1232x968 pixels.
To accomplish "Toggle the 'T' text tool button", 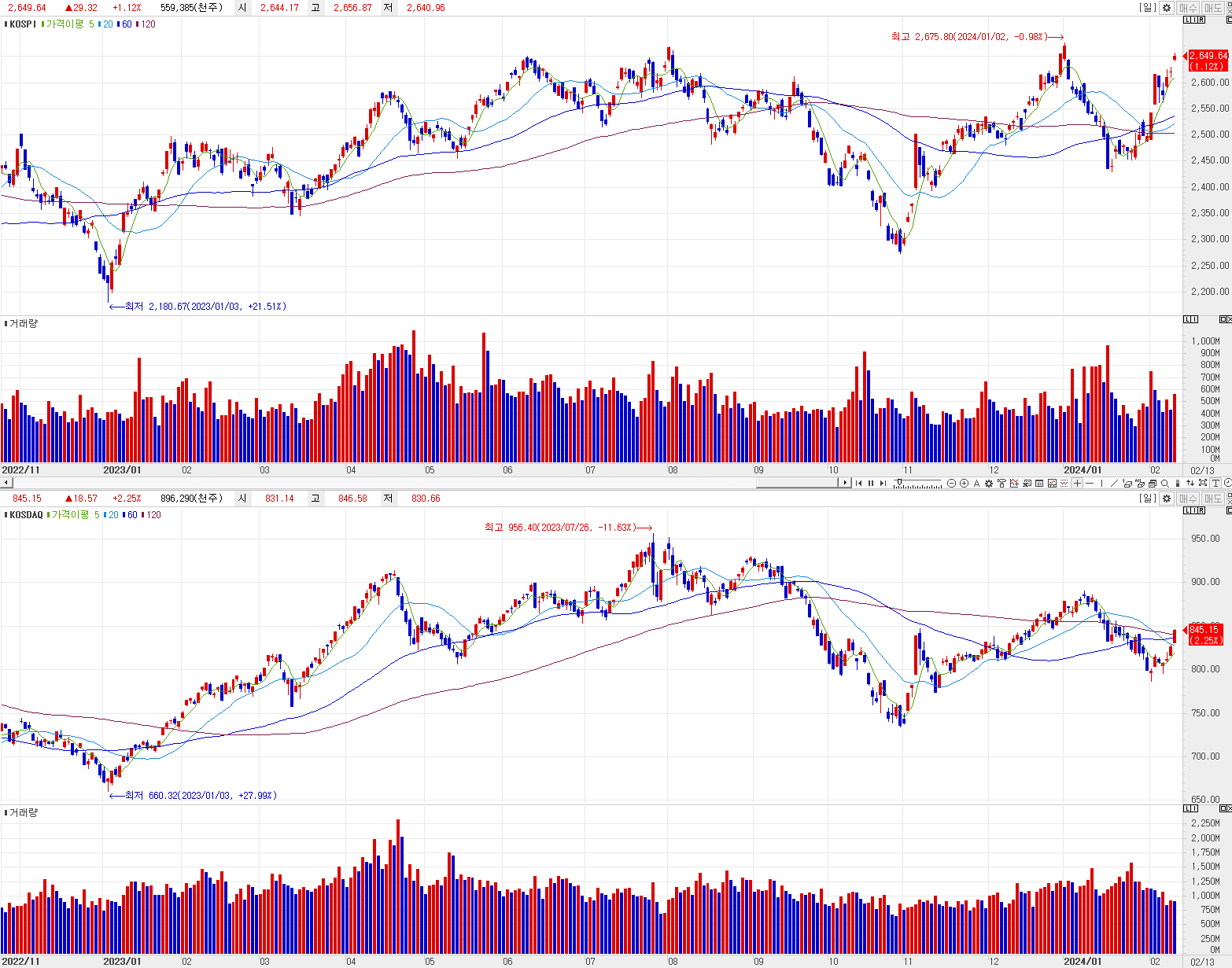I will 1215,483.
